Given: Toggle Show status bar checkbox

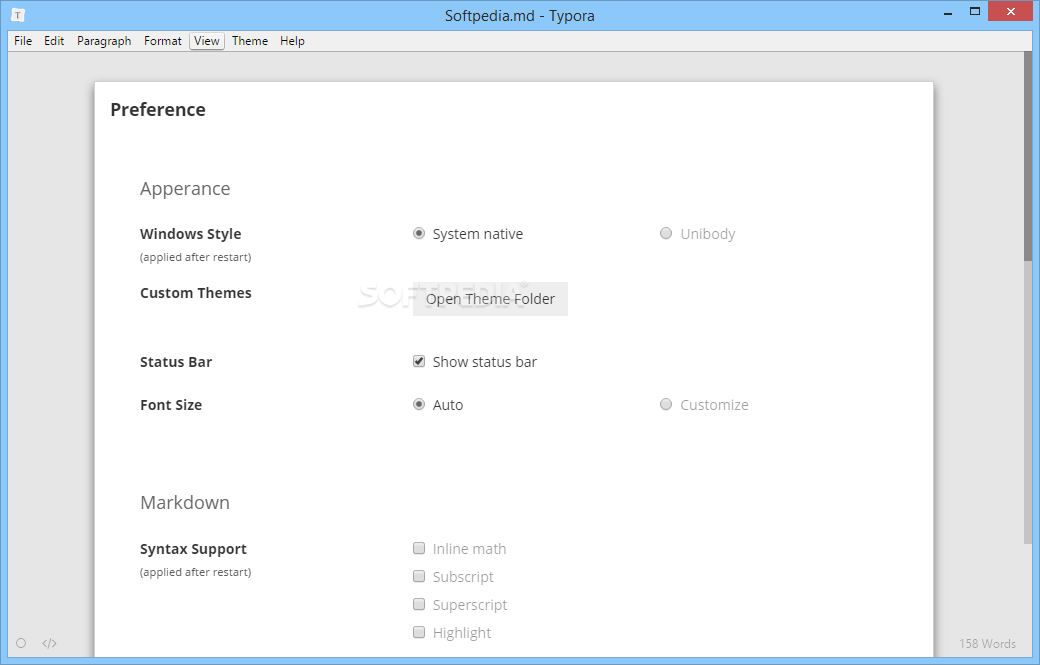Looking at the screenshot, I should tap(419, 361).
